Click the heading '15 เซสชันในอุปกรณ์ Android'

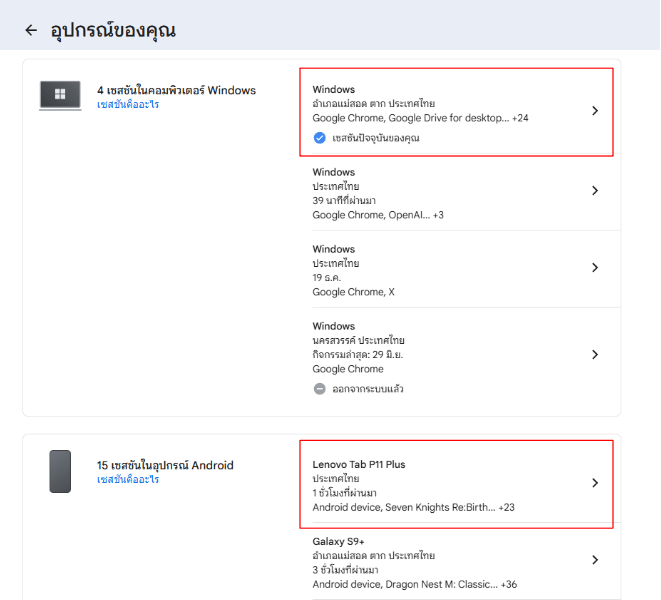point(165,465)
